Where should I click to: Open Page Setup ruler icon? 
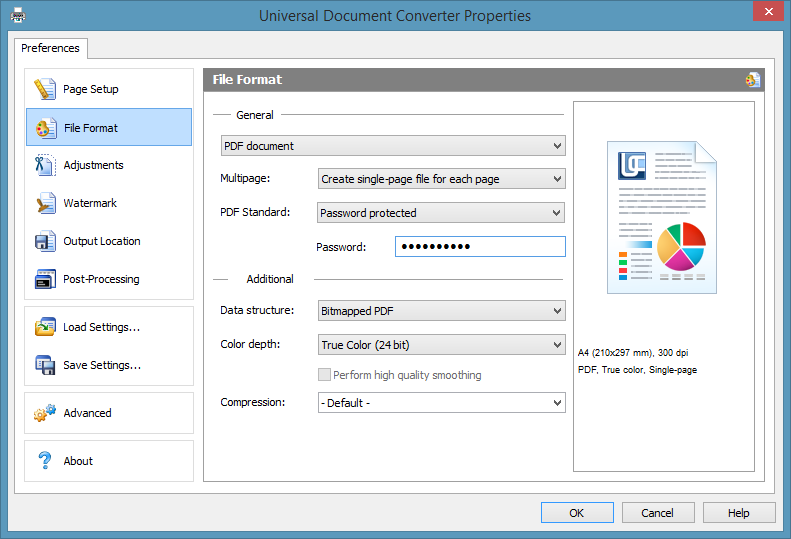(x=45, y=89)
